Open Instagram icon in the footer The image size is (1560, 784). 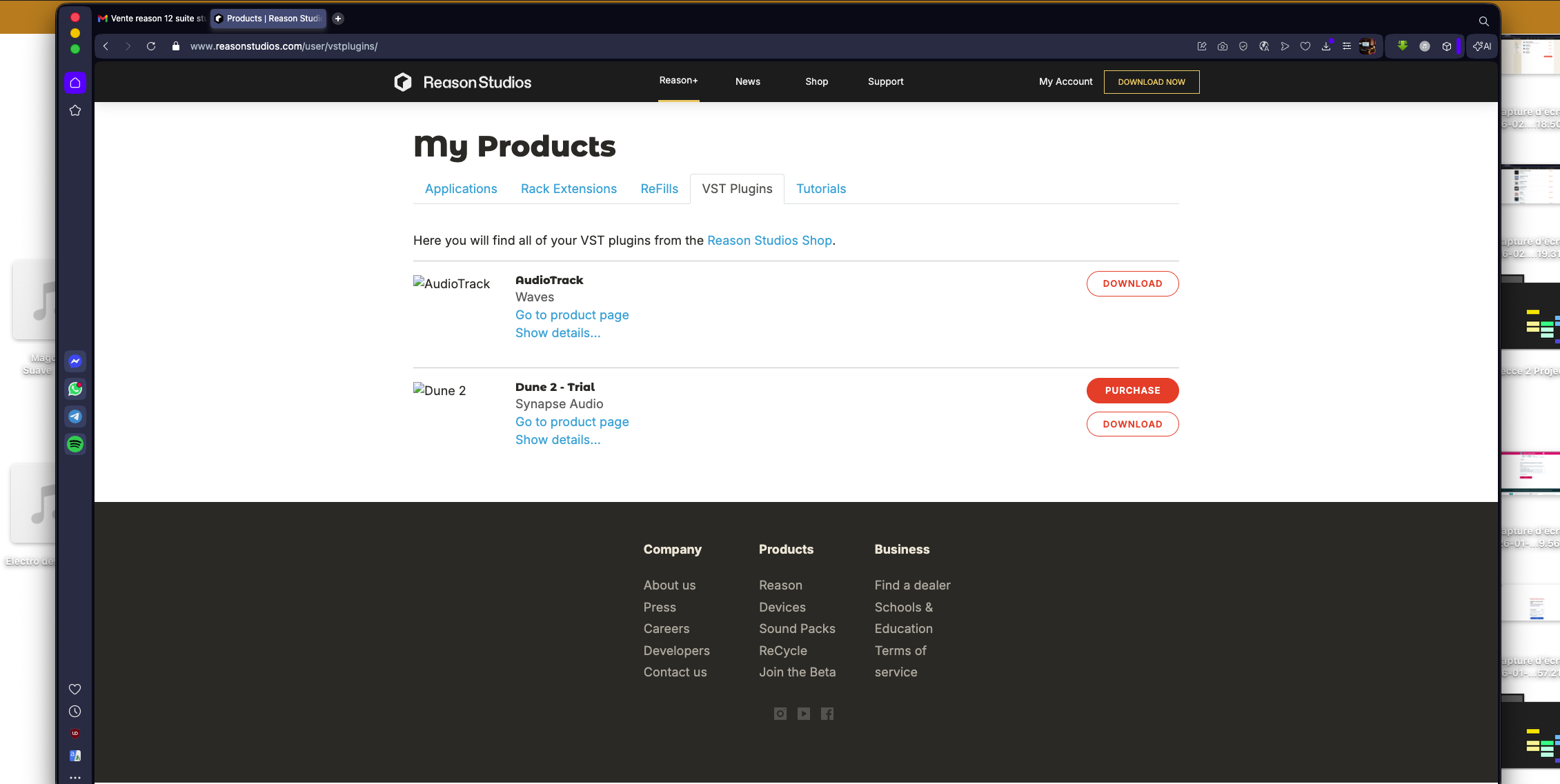(x=780, y=714)
